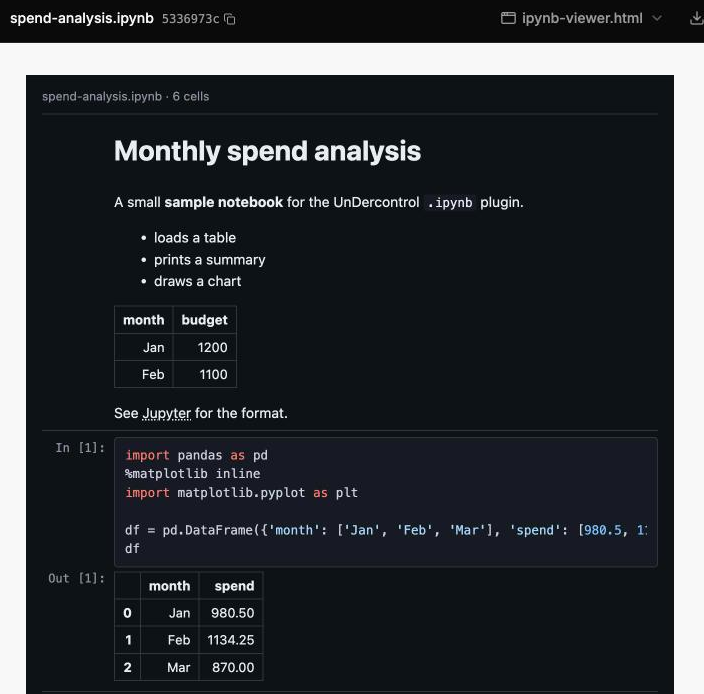Copy the commit hash 5336973c
Viewport: 704px width, 694px height.
[229, 19]
